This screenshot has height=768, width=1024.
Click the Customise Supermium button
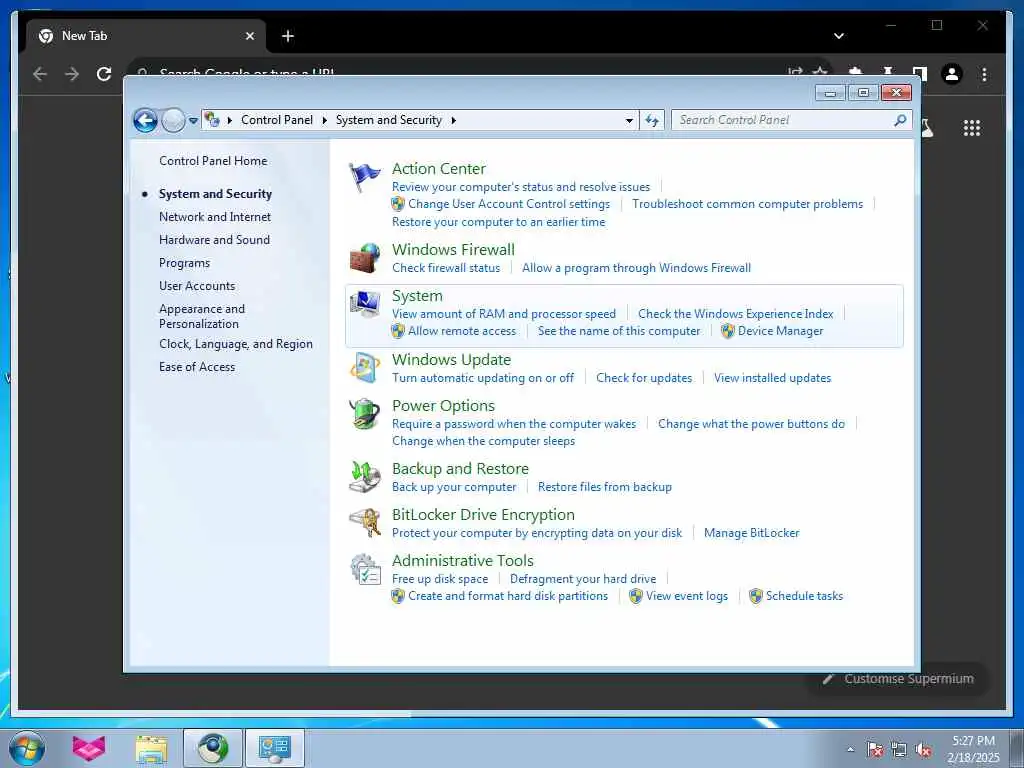[x=897, y=679]
